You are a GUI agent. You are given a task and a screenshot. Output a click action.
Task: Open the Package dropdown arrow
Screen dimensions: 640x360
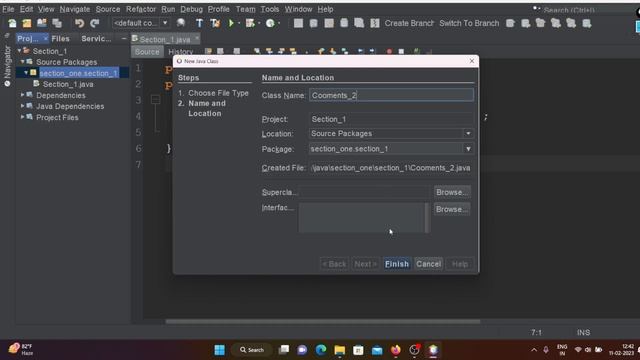[468, 149]
